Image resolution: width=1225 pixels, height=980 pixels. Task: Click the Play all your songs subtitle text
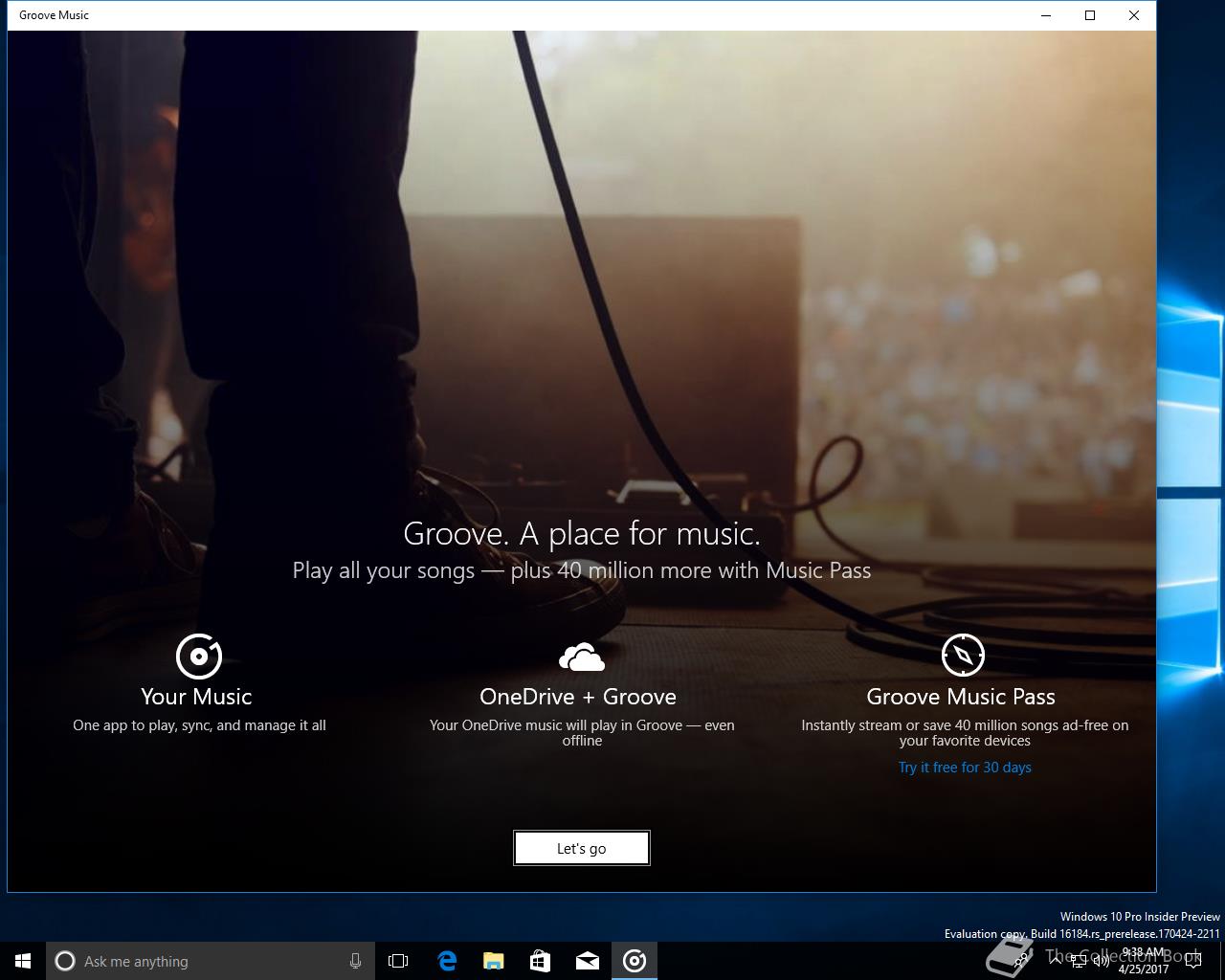point(582,570)
